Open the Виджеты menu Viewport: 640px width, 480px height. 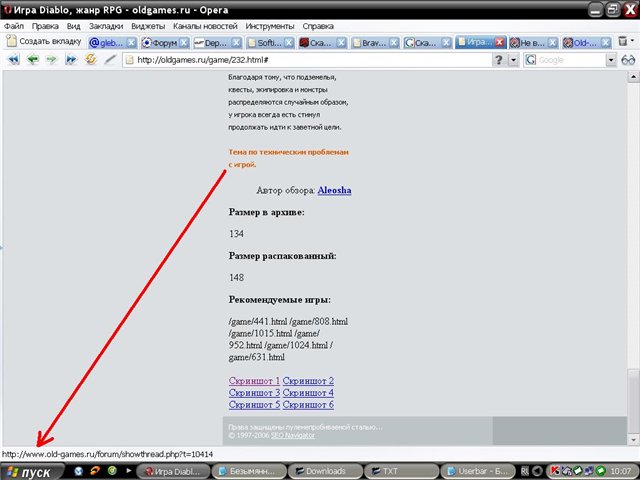pyautogui.click(x=148, y=26)
